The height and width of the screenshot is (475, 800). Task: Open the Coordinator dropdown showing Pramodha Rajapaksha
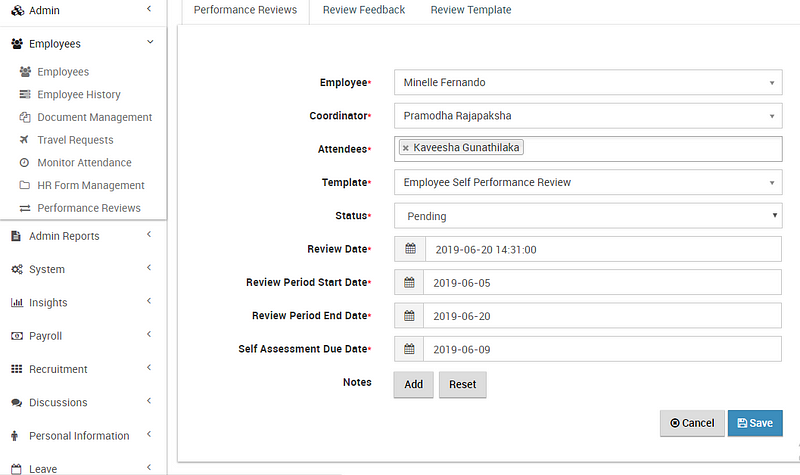pos(588,116)
